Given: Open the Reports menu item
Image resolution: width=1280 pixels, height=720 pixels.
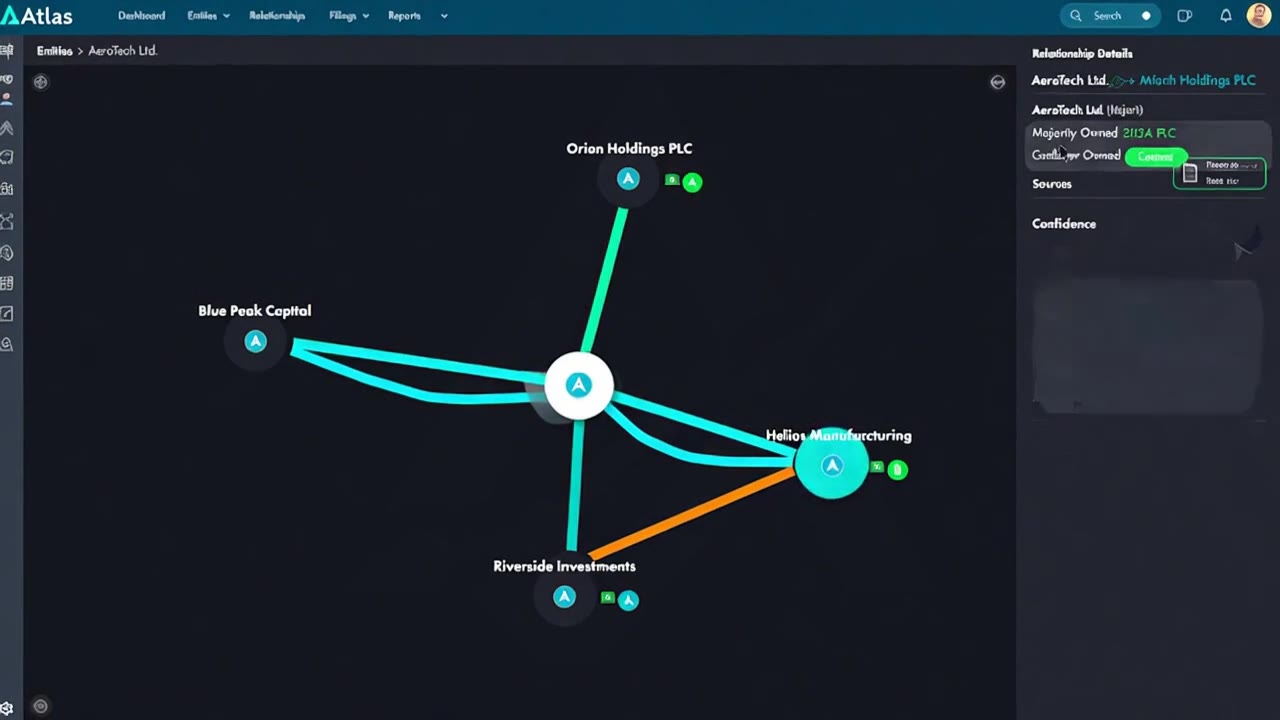Looking at the screenshot, I should pos(404,16).
